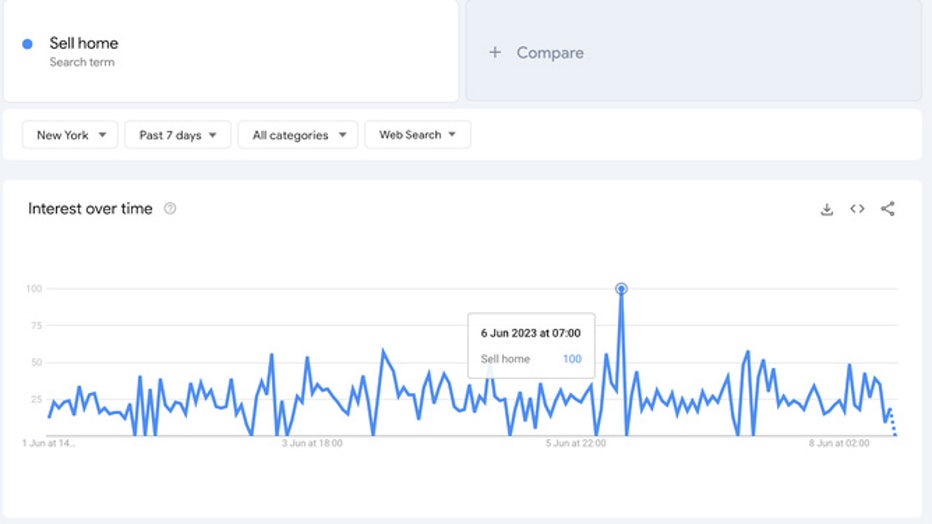Viewport: 932px width, 524px height.
Task: Click the 6 Jun 2023 tooltip box
Action: pos(530,345)
